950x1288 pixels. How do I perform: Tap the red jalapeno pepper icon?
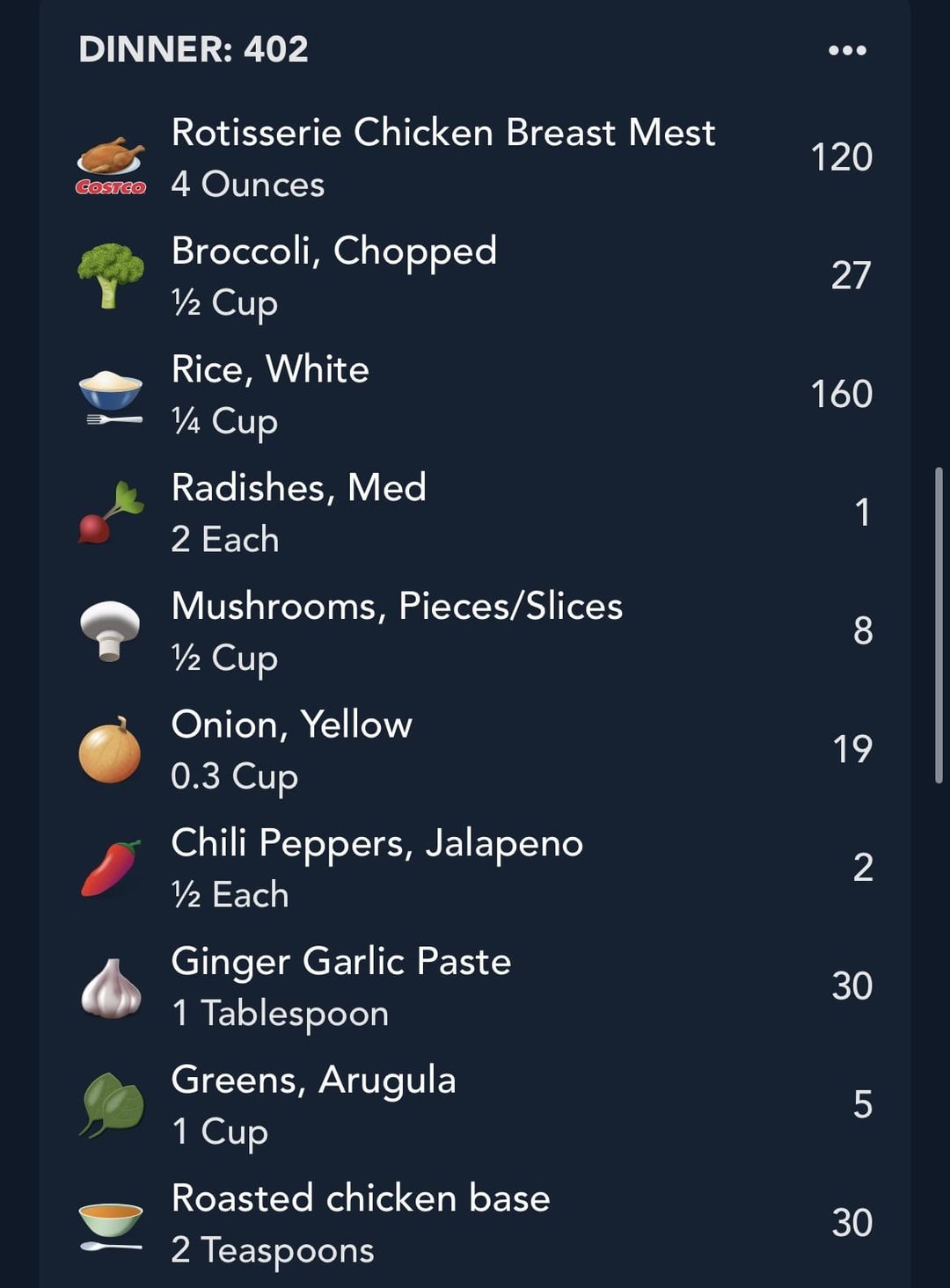111,869
